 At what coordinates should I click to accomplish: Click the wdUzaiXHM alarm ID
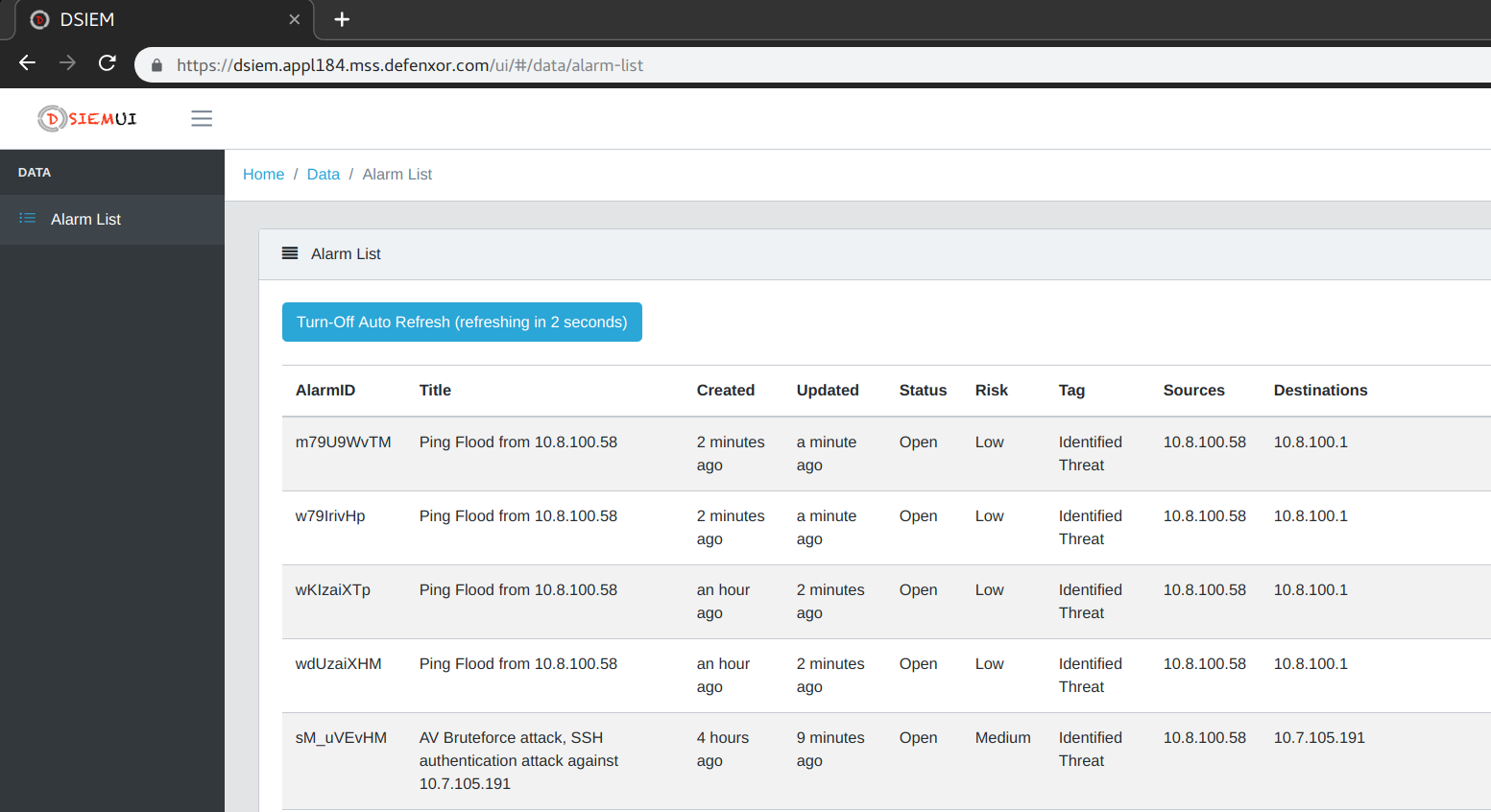coord(338,664)
